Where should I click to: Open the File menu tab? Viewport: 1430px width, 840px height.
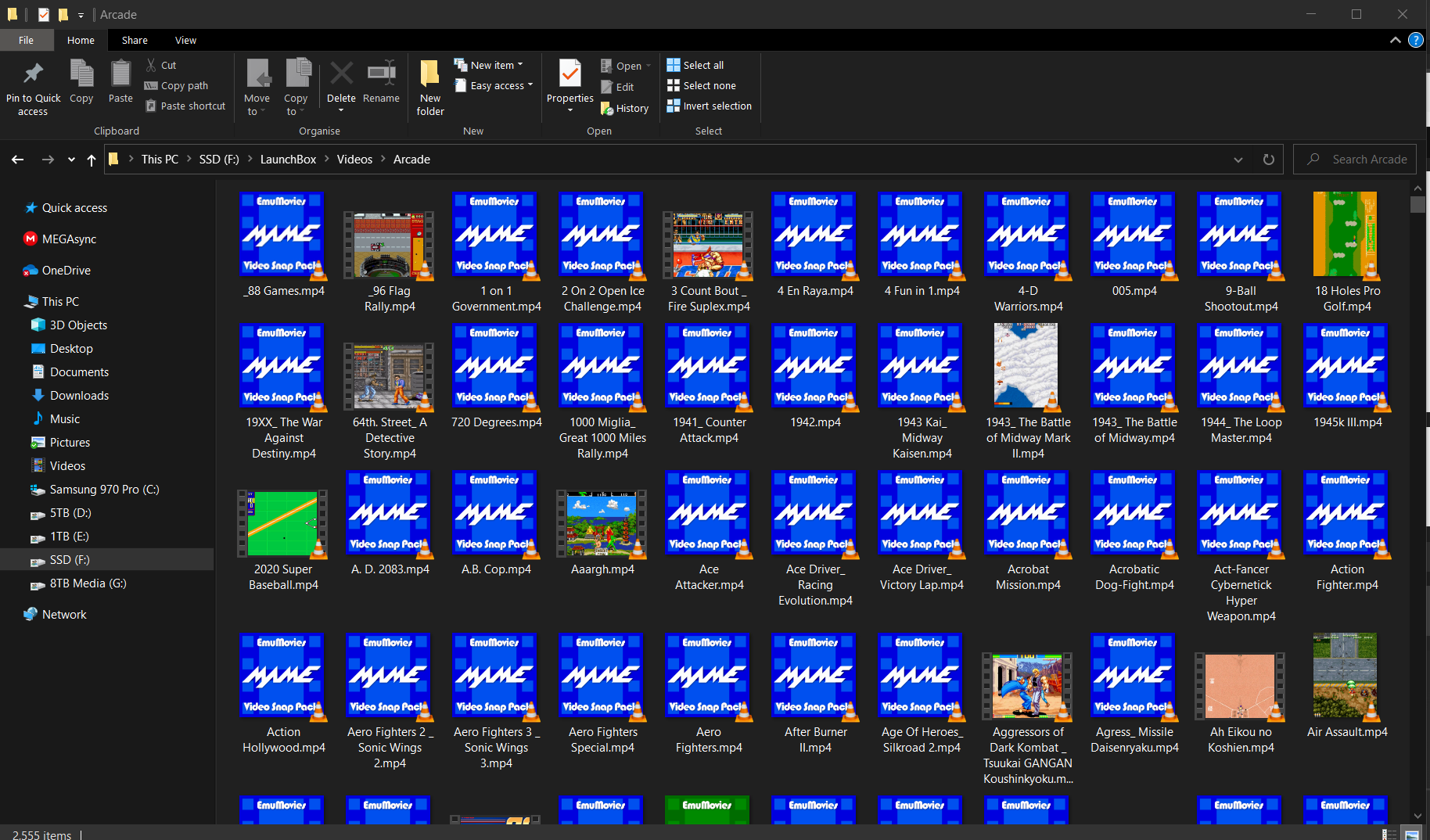point(27,40)
